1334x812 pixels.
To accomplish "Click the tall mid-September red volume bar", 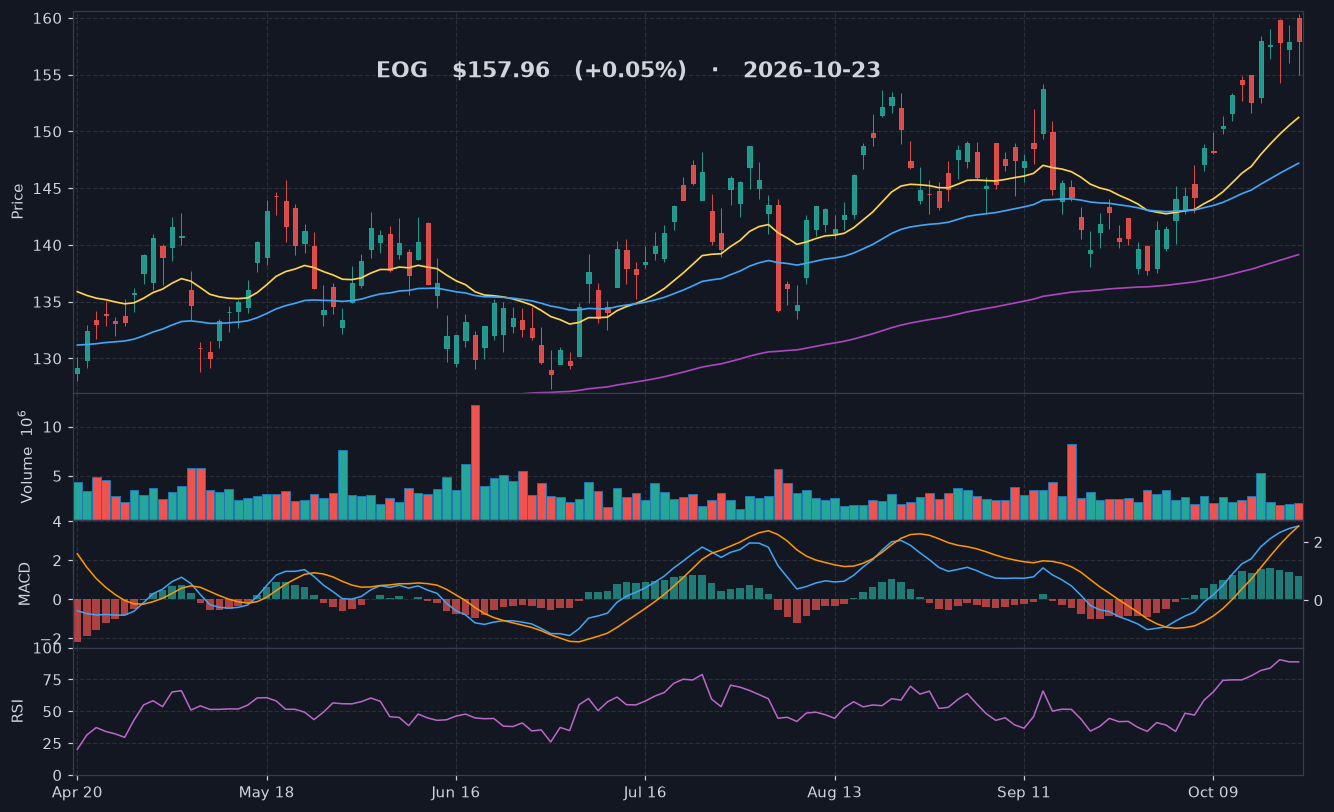I will pos(1072,482).
